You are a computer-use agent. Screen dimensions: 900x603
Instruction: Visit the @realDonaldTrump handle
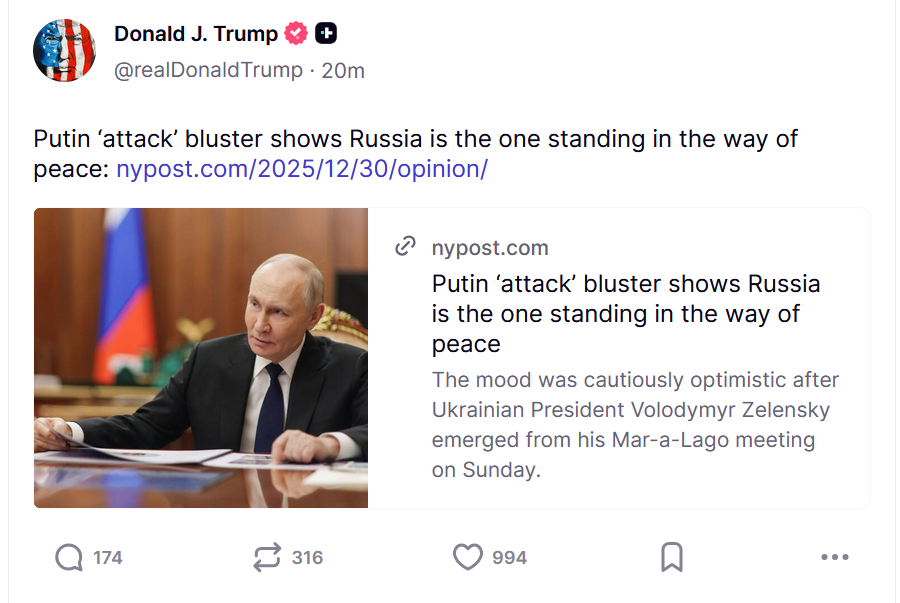(x=208, y=70)
